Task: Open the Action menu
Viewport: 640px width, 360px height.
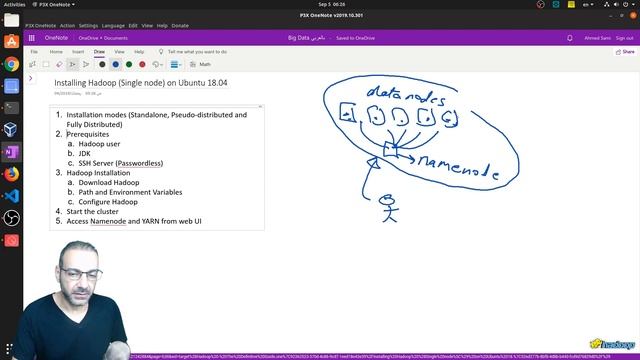Action: click(67, 26)
